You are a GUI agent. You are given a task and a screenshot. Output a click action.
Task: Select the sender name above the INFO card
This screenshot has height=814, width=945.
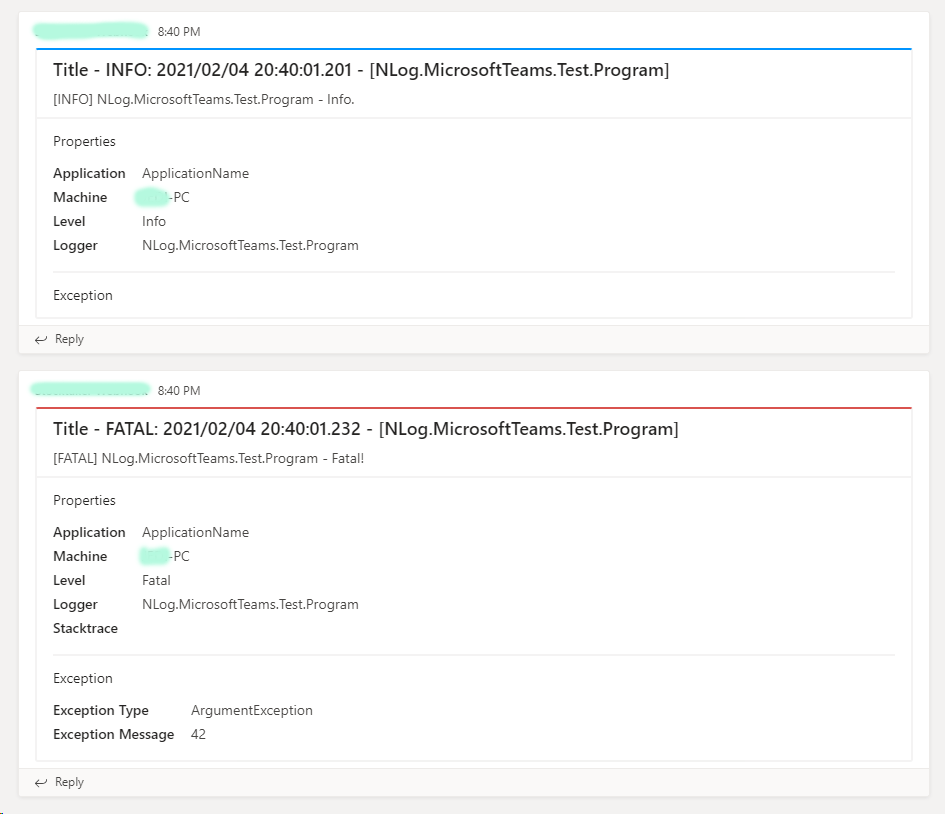(x=90, y=31)
